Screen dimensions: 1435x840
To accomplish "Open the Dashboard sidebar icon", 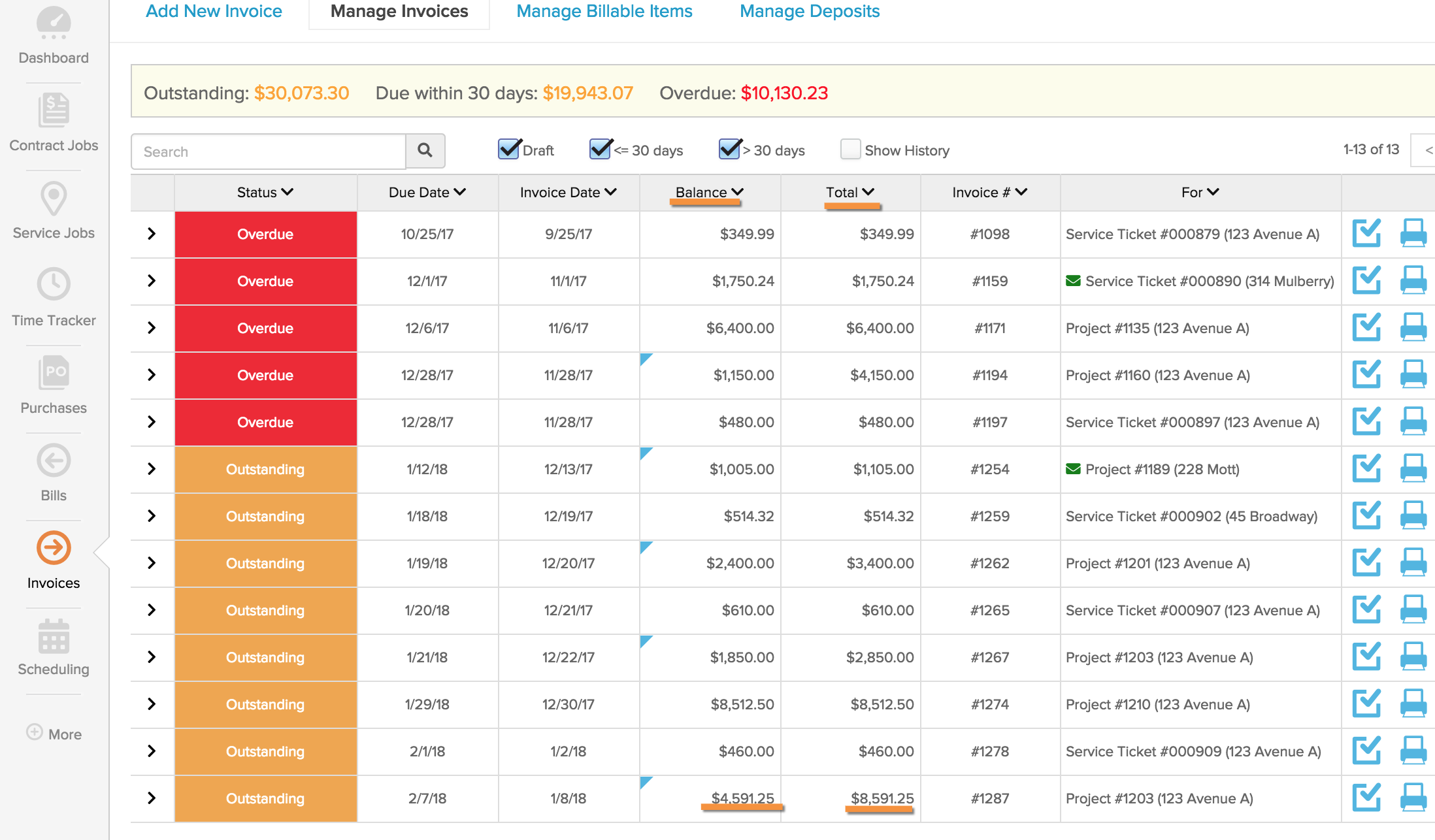I will (x=54, y=24).
